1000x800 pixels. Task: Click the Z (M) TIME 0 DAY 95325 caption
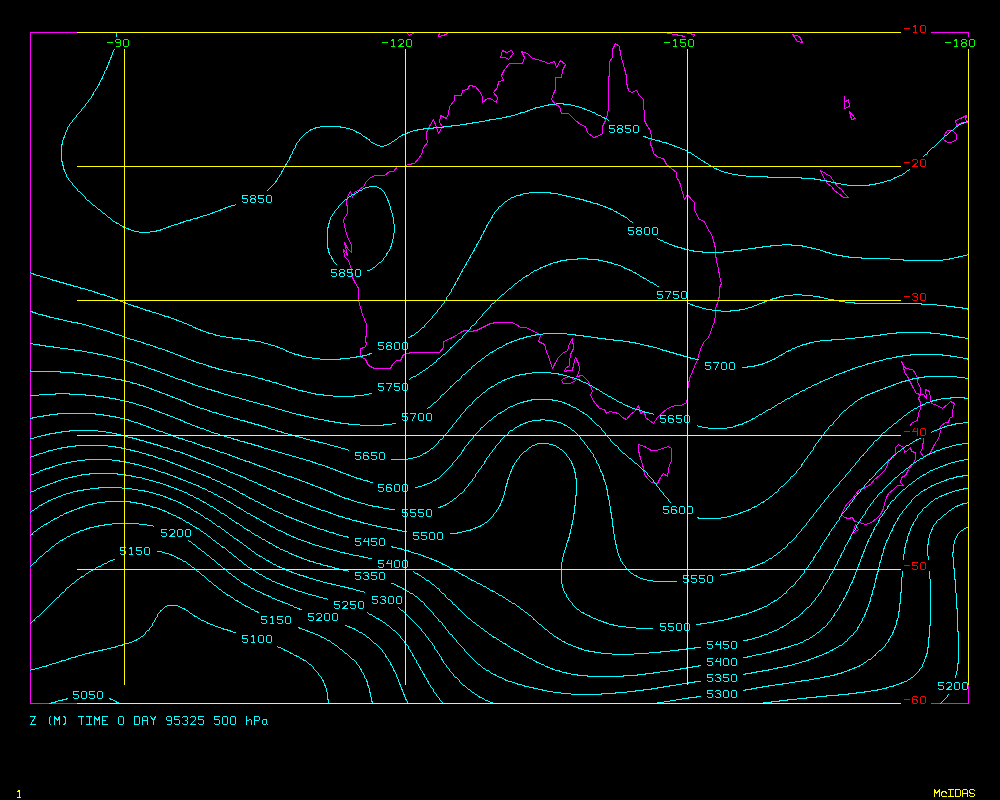coord(149,720)
